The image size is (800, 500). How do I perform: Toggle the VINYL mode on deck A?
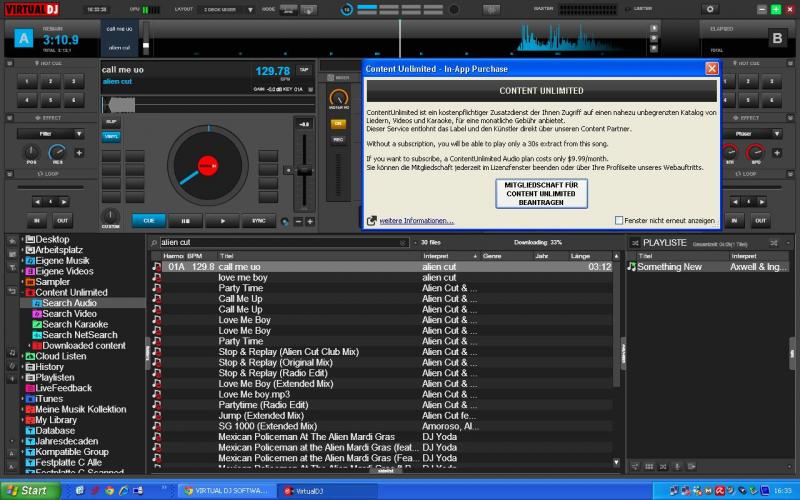(111, 136)
